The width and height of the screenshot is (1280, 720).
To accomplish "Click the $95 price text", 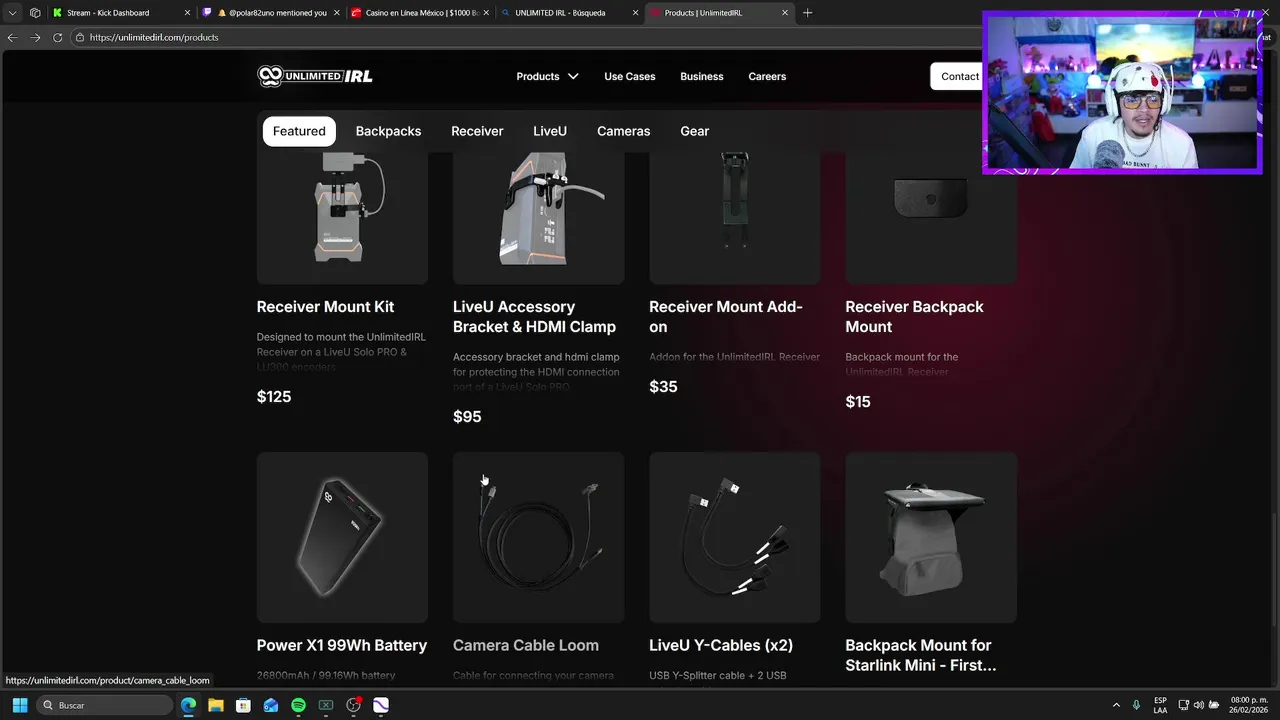I will click(x=467, y=417).
